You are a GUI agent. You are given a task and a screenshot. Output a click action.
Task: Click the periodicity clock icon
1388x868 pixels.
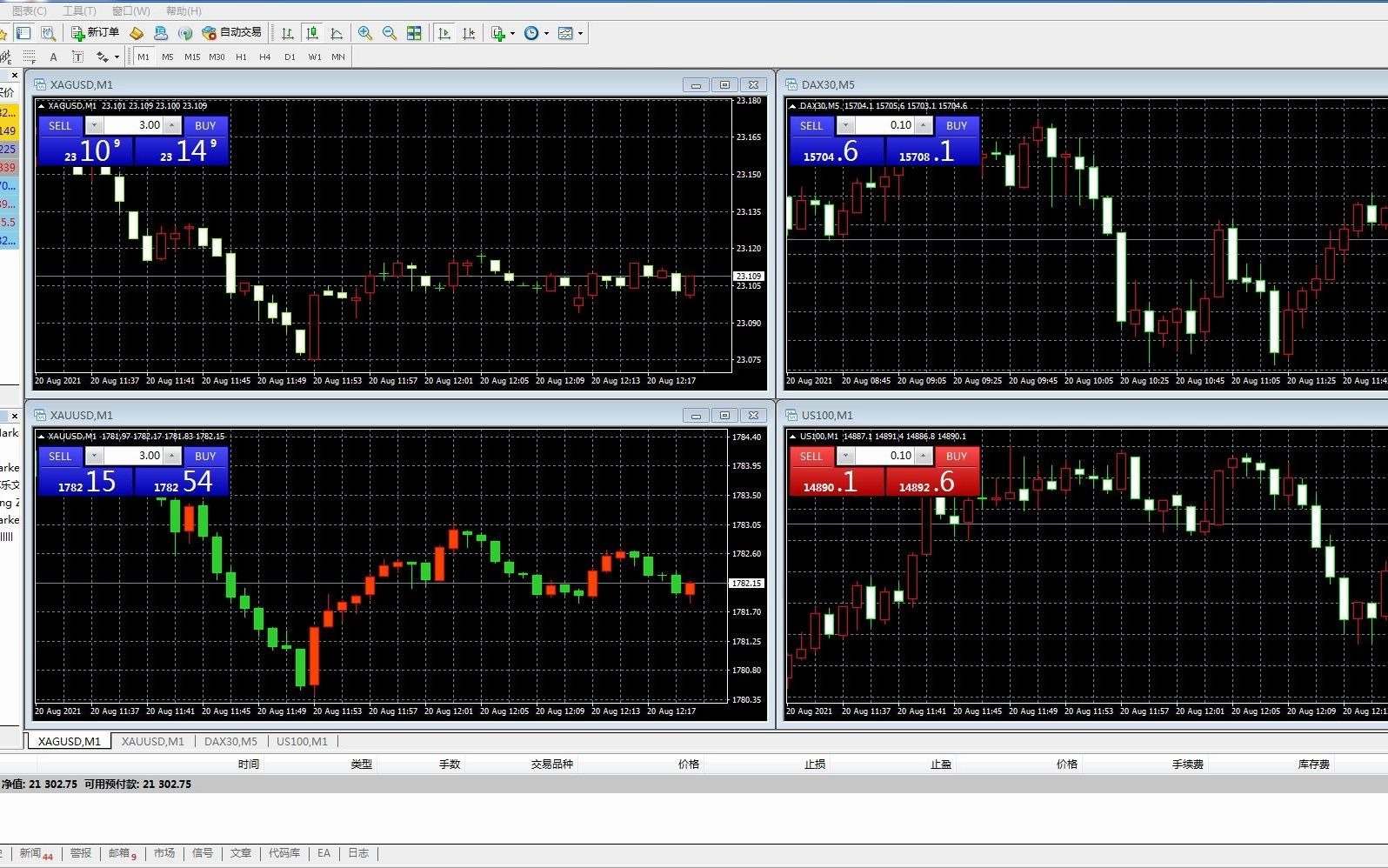tap(531, 33)
